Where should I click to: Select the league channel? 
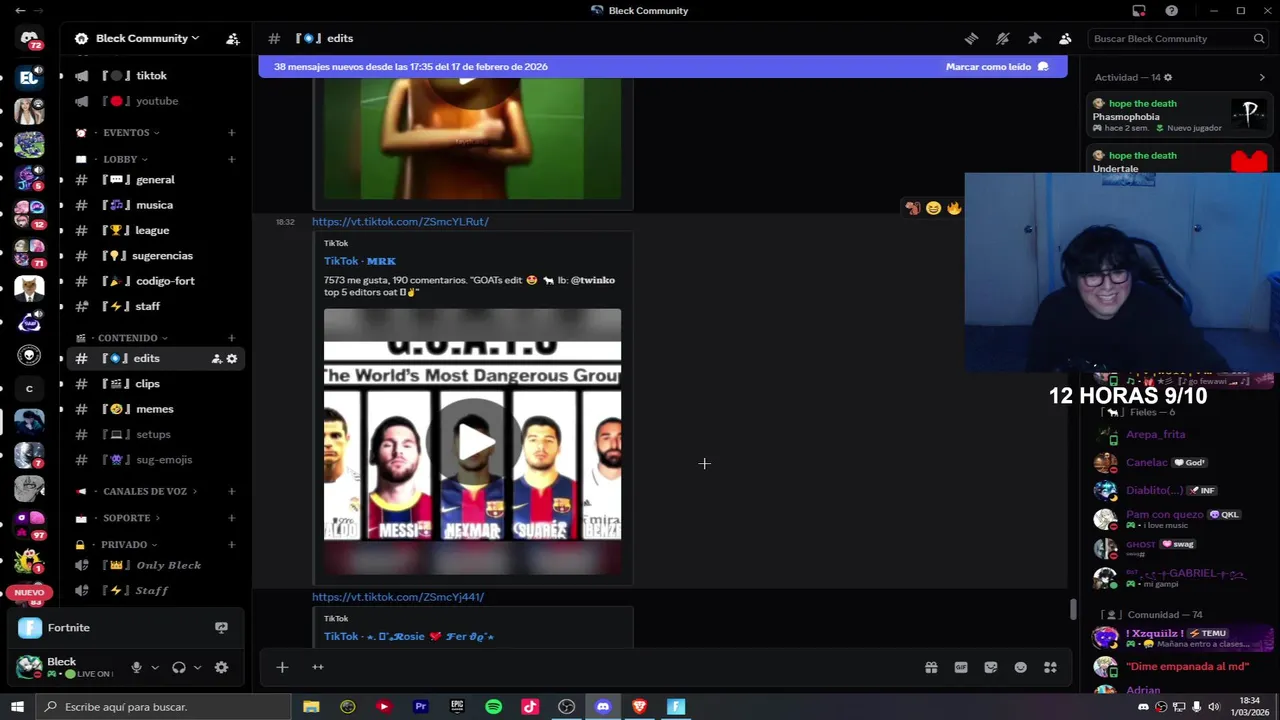pyautogui.click(x=156, y=230)
